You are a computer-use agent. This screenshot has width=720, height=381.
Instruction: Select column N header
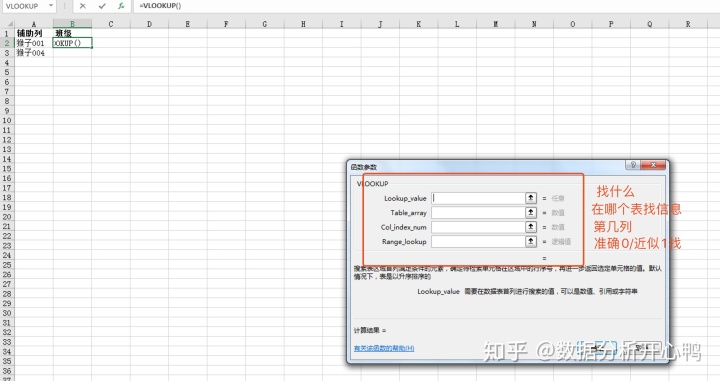(534, 24)
